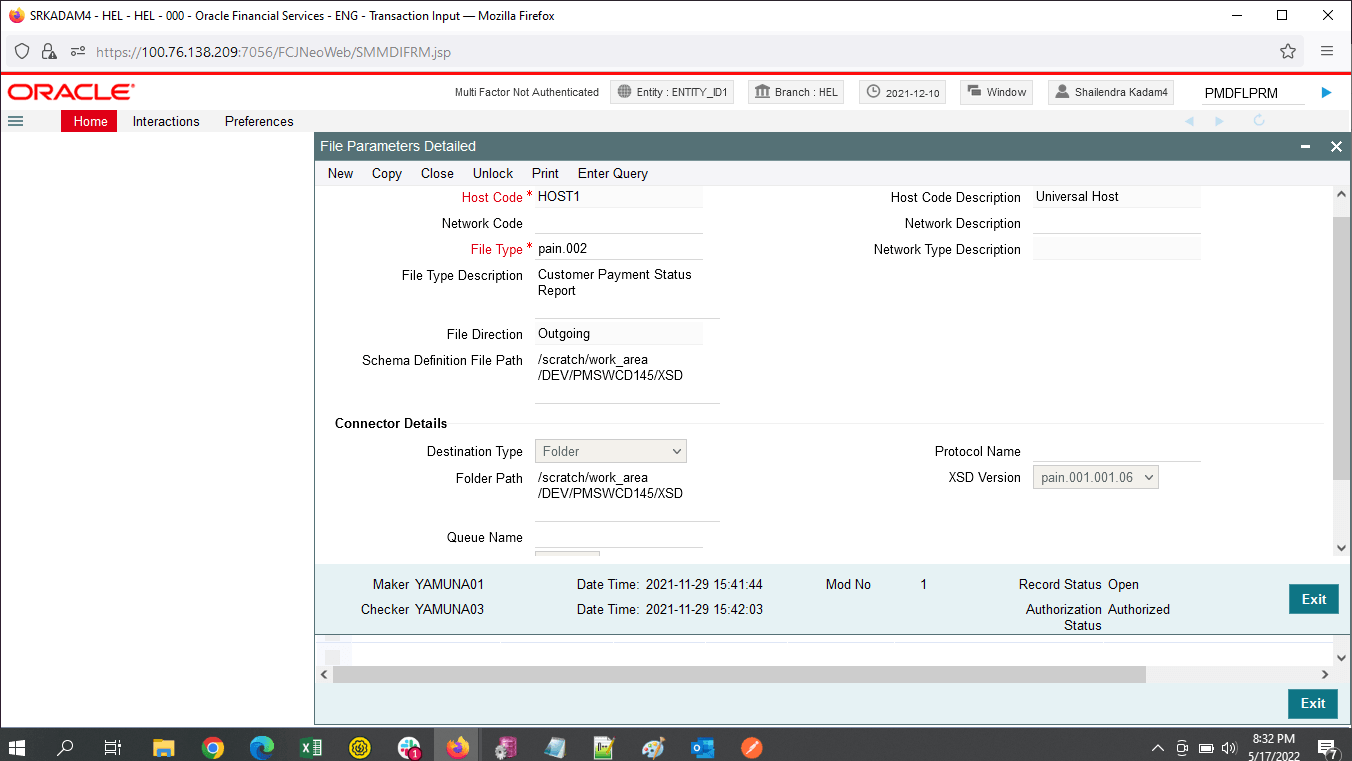Open the Interactions menu

tap(166, 121)
